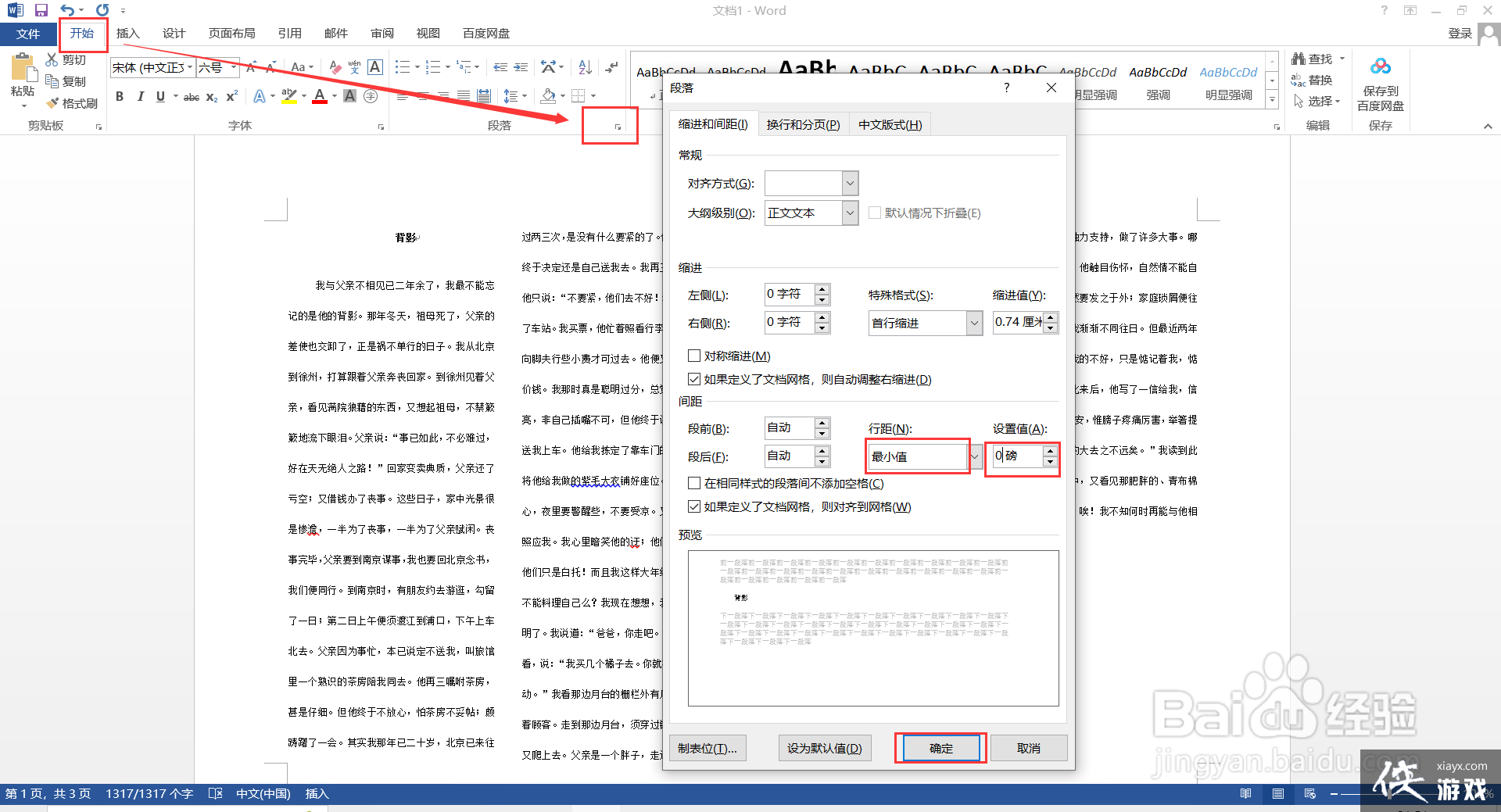Open the 审阅 Review ribbon tab
This screenshot has width=1501, height=812.
[382, 33]
